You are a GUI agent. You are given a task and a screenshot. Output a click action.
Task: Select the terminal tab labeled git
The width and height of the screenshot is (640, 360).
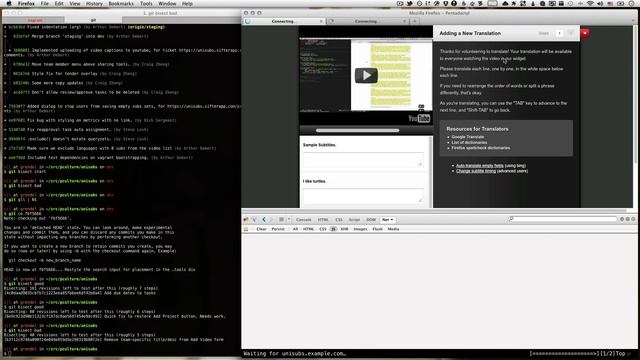pos(93,20)
